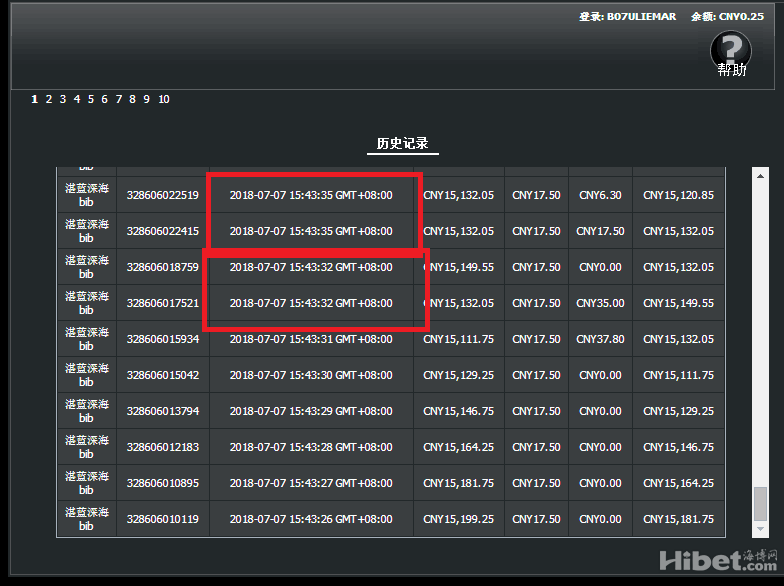
Task: Select the 历史记录 heading tab
Action: point(402,144)
